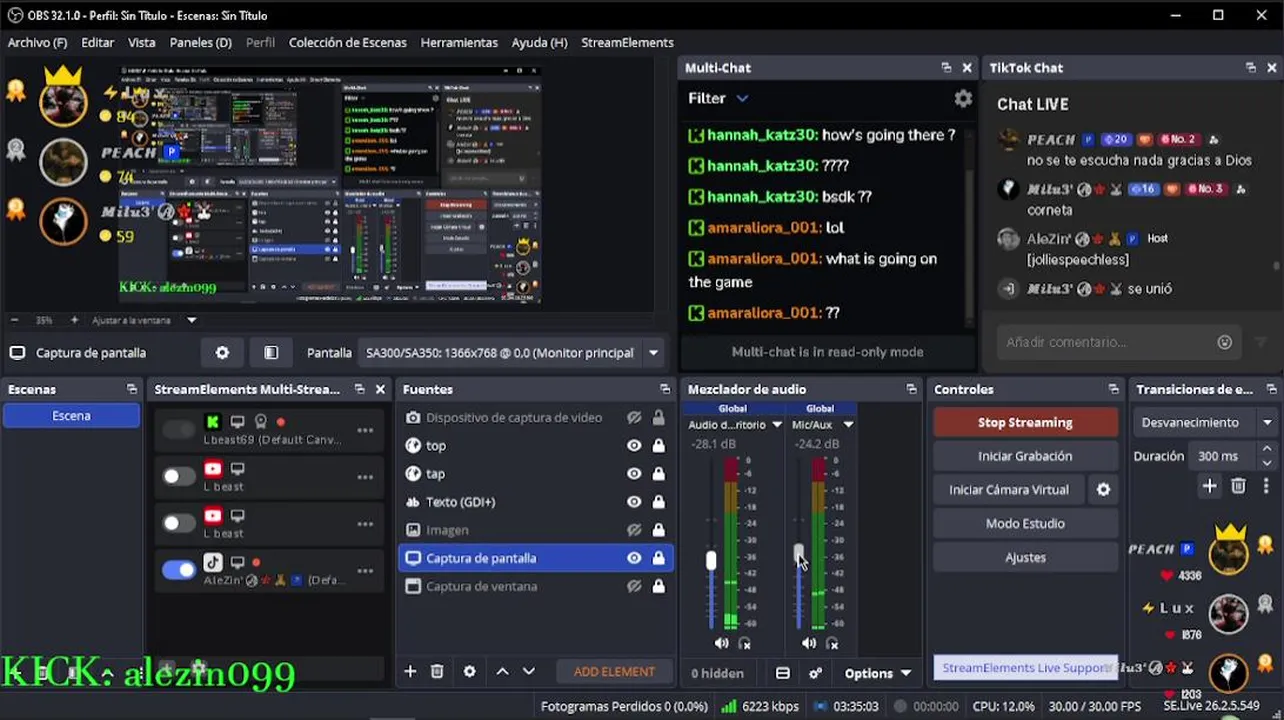Open more options for AleZin' TikTok output
This screenshot has height=720, width=1284.
365,571
